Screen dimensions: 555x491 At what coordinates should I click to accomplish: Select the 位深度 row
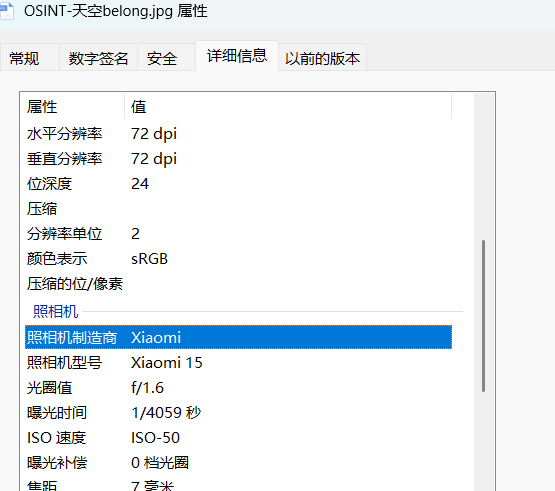(238, 184)
